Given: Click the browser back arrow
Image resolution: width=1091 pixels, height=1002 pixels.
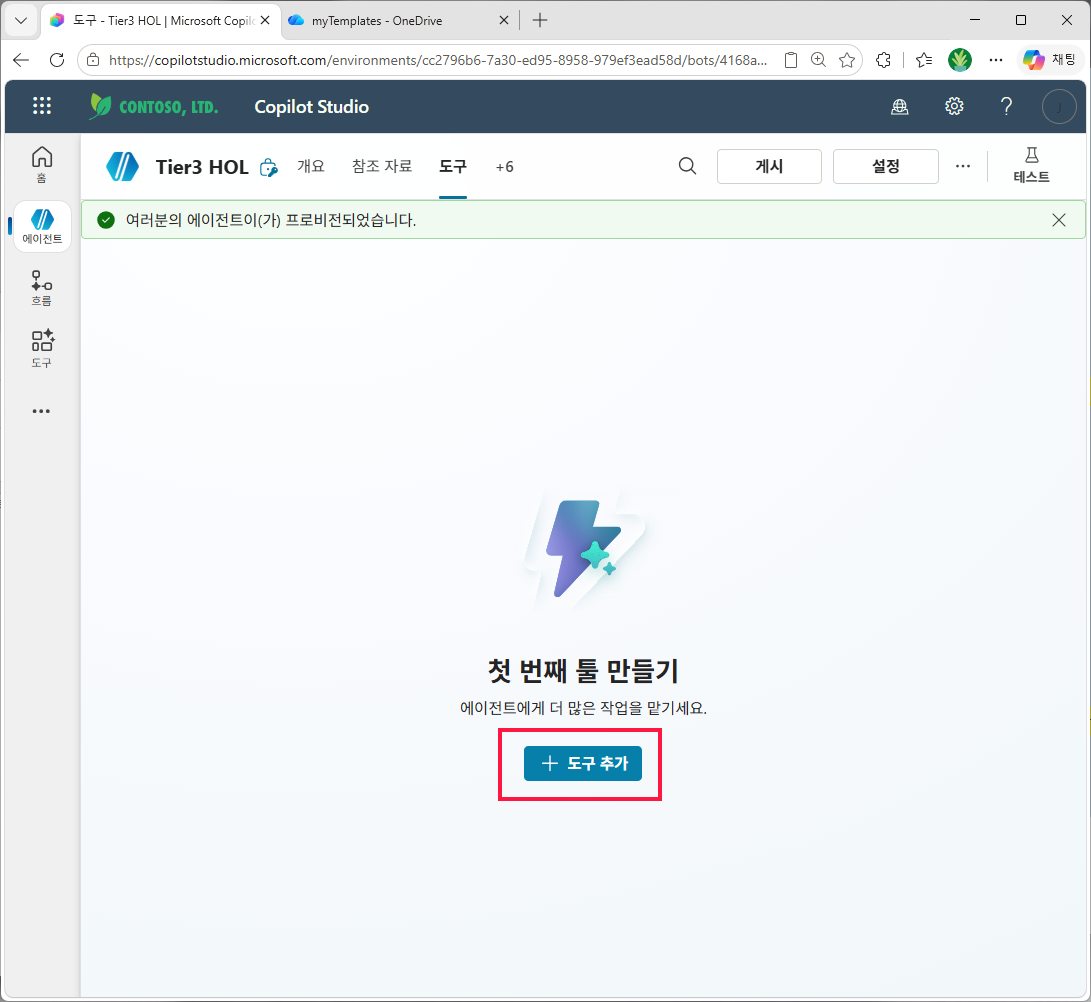Looking at the screenshot, I should pos(21,60).
